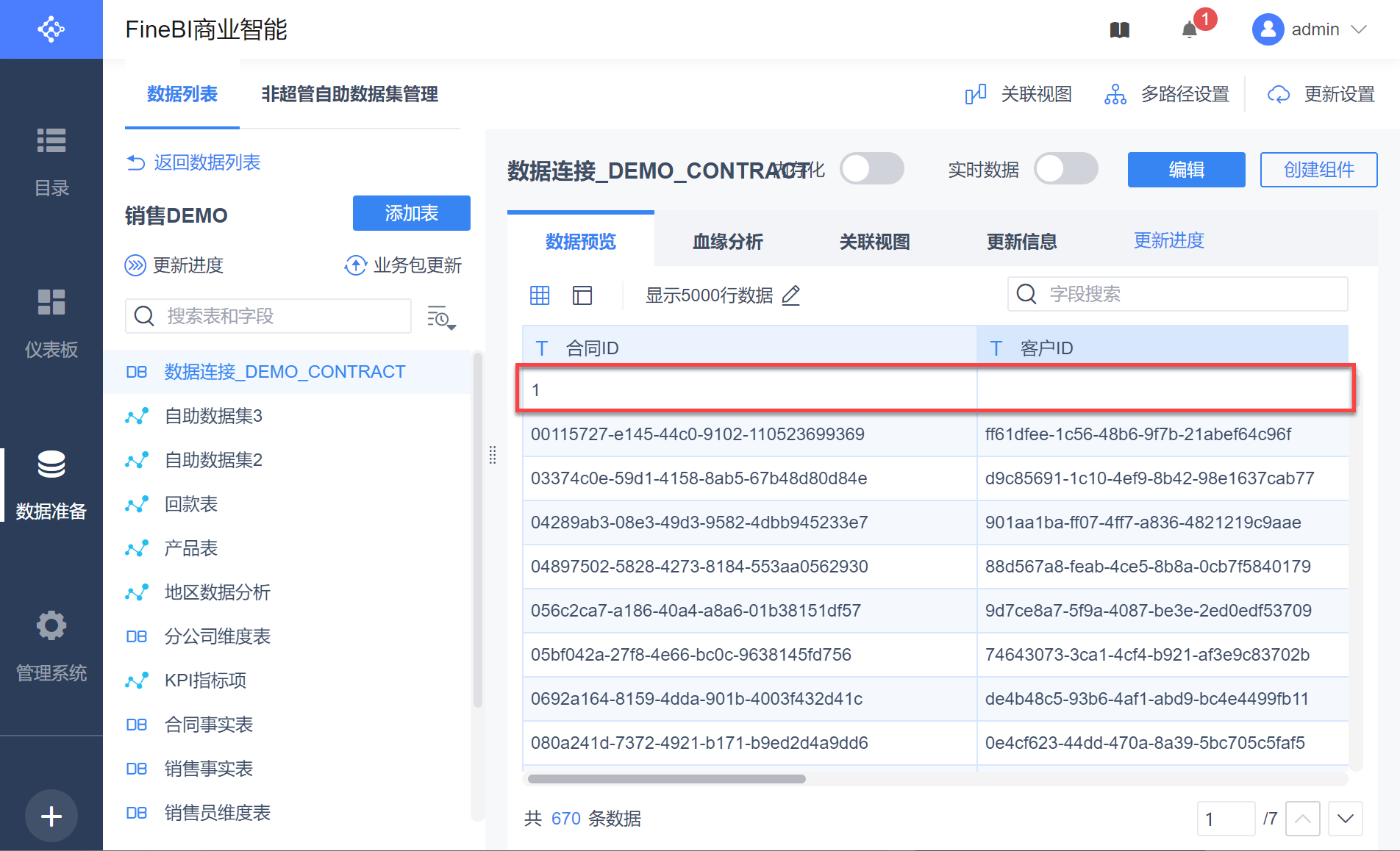Screen dimensions: 1400x851
Task: Switch to grid table view icon
Action: (540, 295)
